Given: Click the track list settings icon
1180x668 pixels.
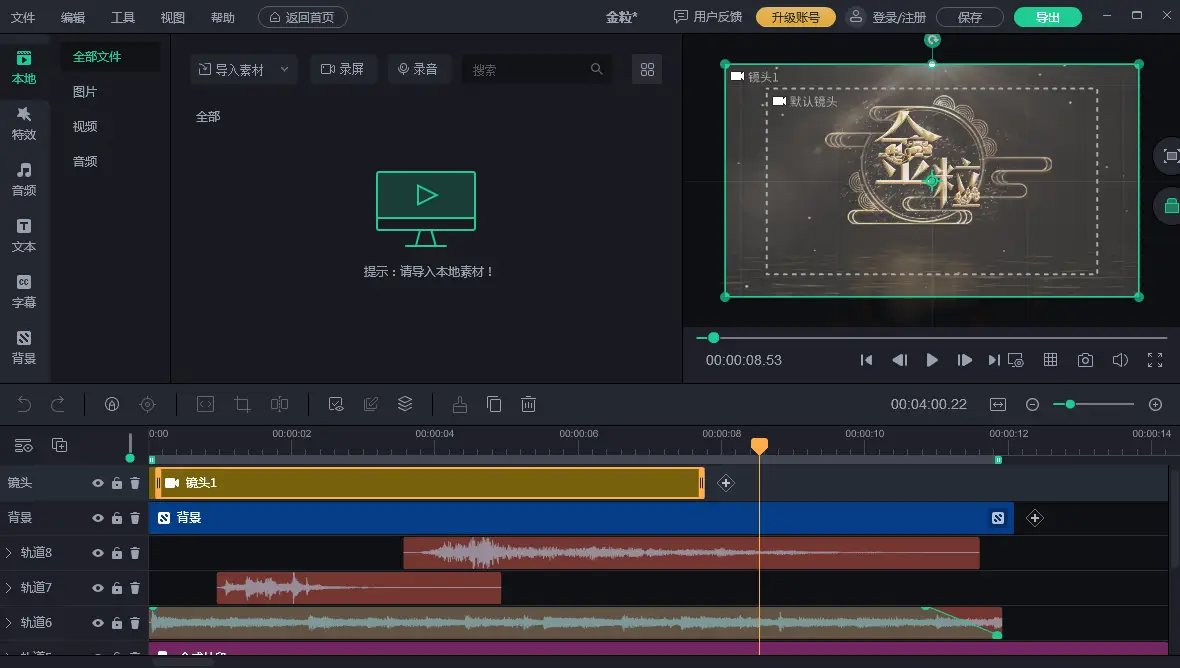Looking at the screenshot, I should (x=23, y=445).
